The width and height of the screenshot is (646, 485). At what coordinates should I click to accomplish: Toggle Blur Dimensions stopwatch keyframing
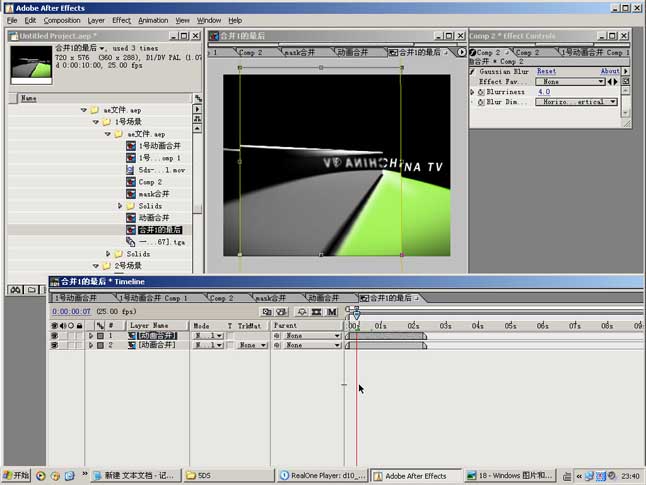(x=481, y=102)
